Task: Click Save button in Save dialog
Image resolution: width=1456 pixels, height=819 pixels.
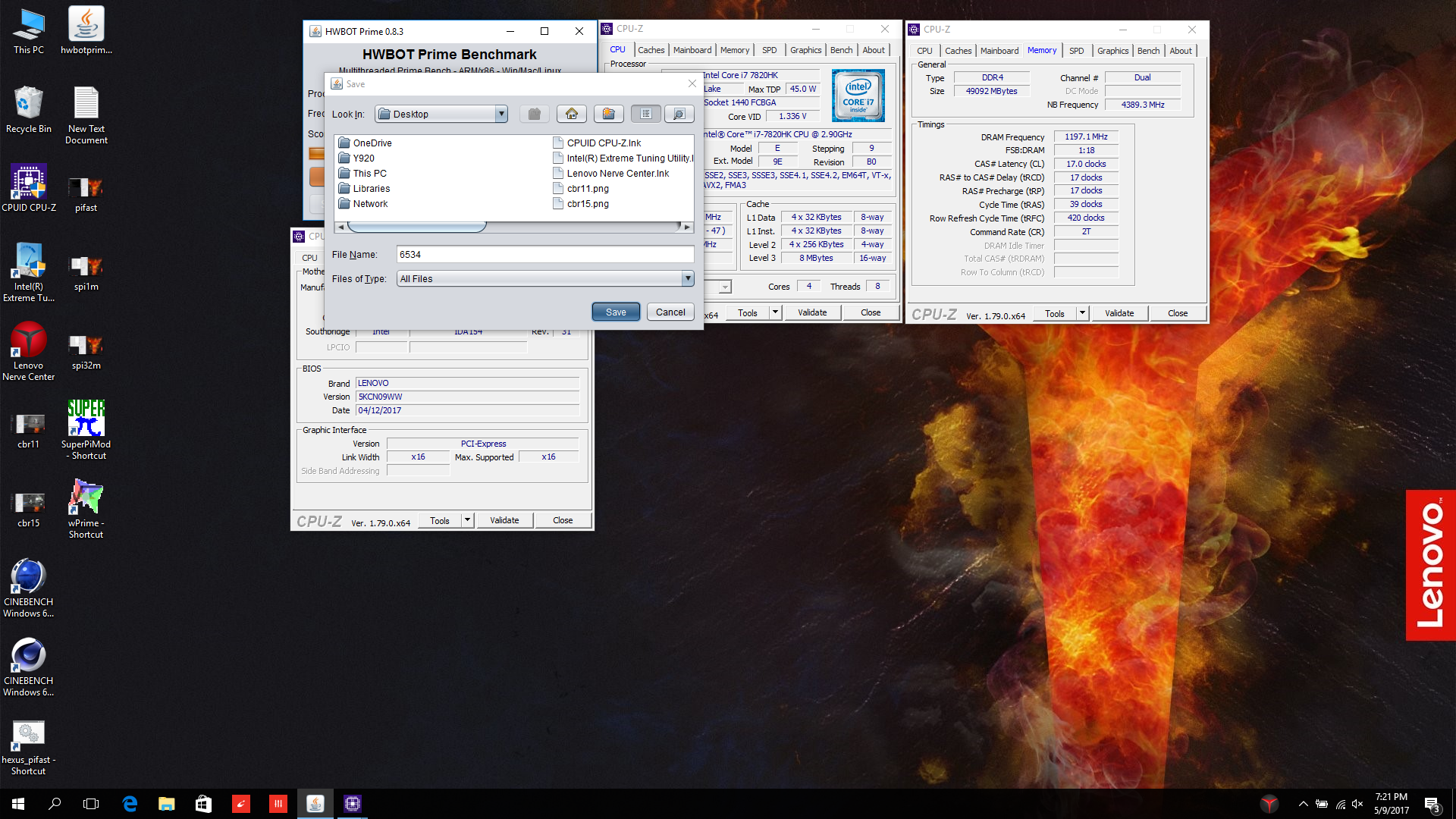Action: point(616,312)
